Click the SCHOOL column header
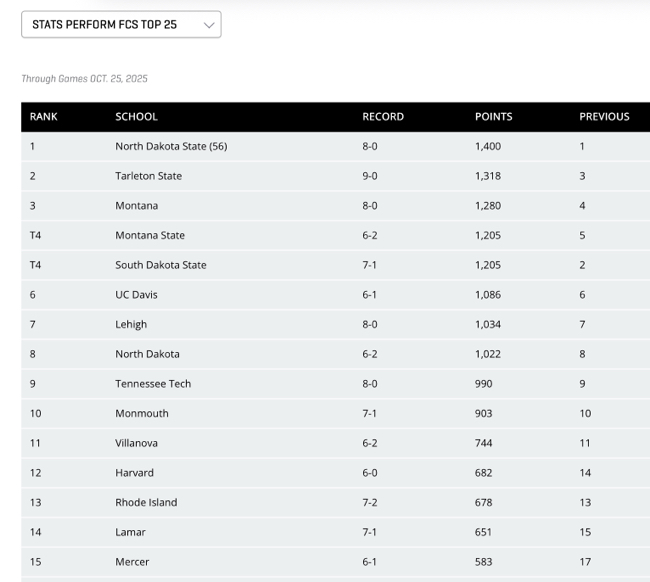The height and width of the screenshot is (582, 650). [136, 116]
